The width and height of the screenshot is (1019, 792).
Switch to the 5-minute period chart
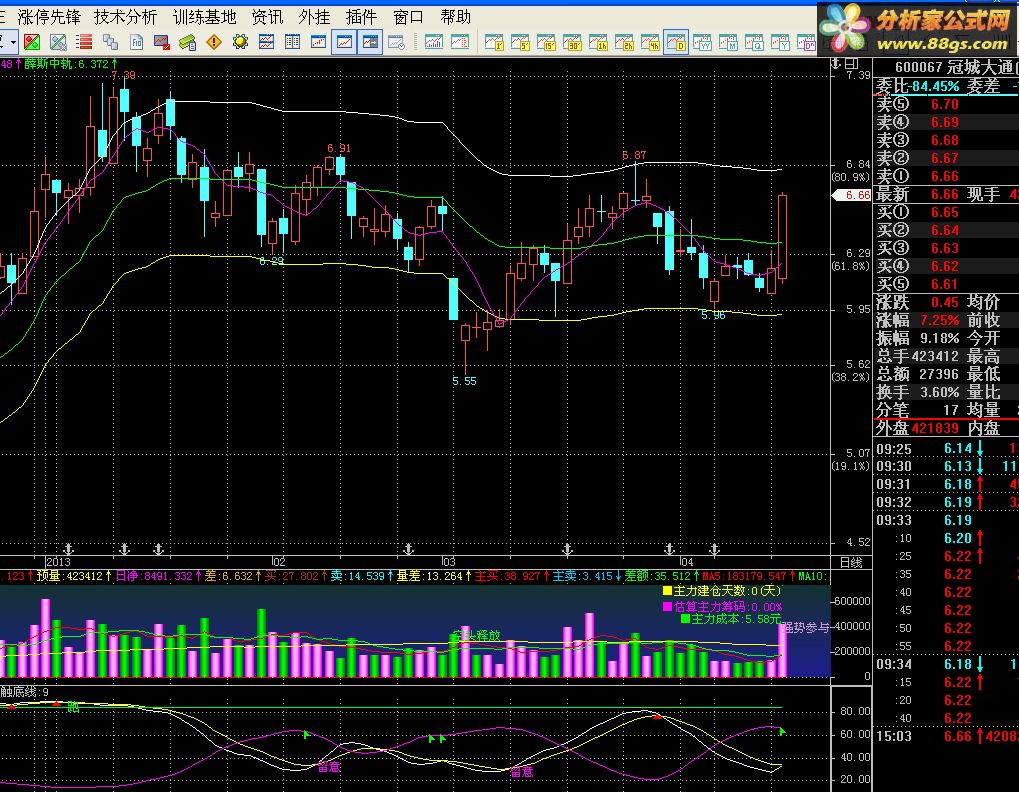pos(521,43)
